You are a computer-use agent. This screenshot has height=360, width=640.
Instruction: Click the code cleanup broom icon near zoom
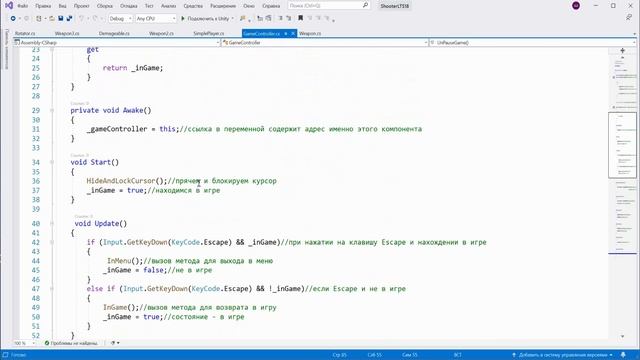(x=113, y=343)
